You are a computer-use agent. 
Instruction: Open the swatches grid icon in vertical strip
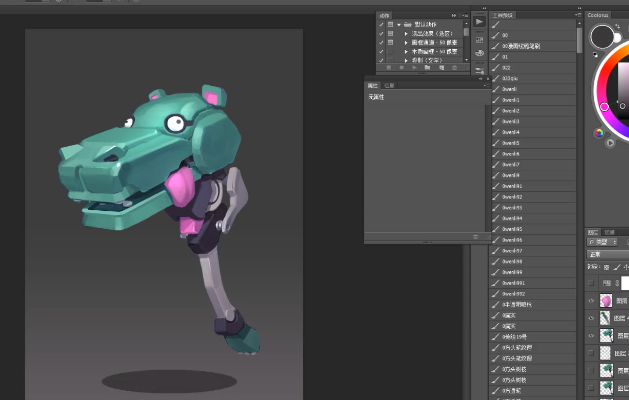[x=479, y=40]
